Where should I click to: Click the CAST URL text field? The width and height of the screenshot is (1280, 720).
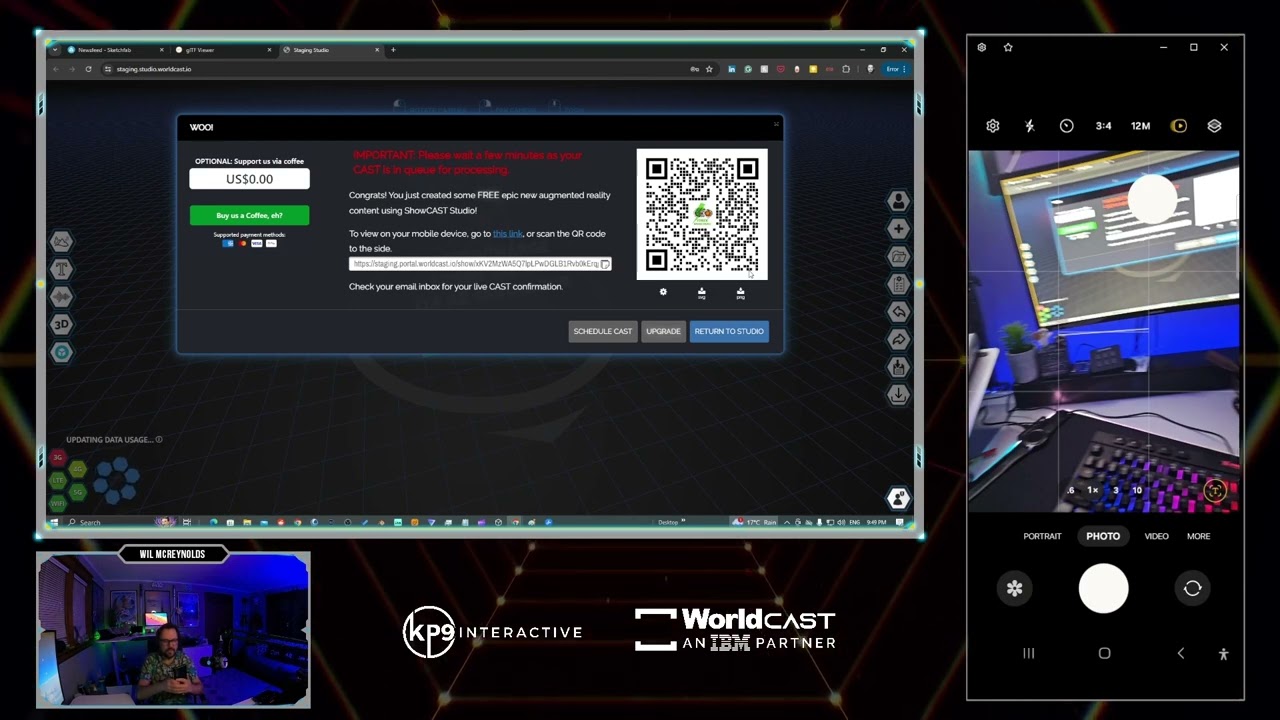(479, 264)
